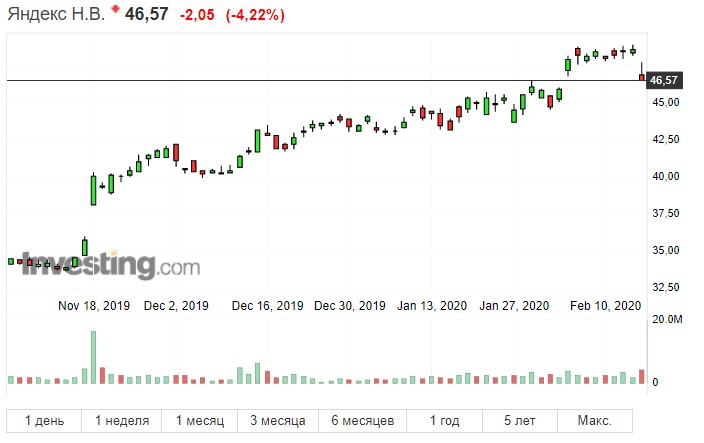Click the 37,50 price axis label
This screenshot has width=704, height=443.
666,213
